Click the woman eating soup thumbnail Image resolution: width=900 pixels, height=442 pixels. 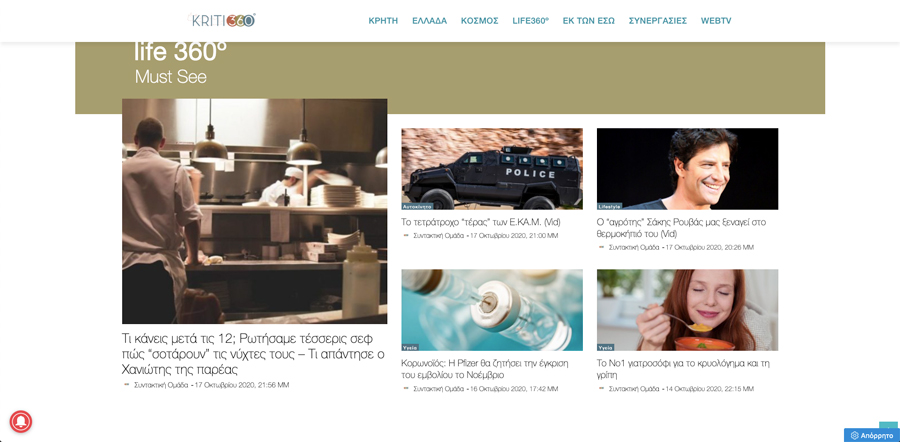click(x=688, y=310)
